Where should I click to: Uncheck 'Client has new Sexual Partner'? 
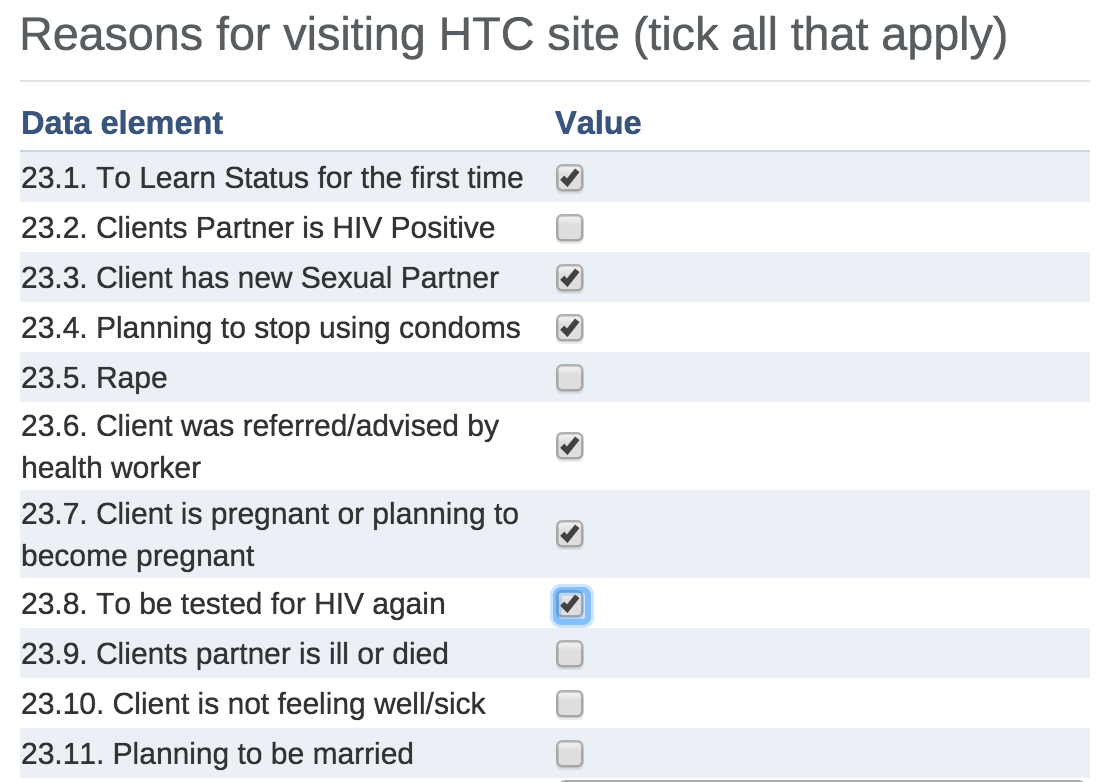pos(569,279)
